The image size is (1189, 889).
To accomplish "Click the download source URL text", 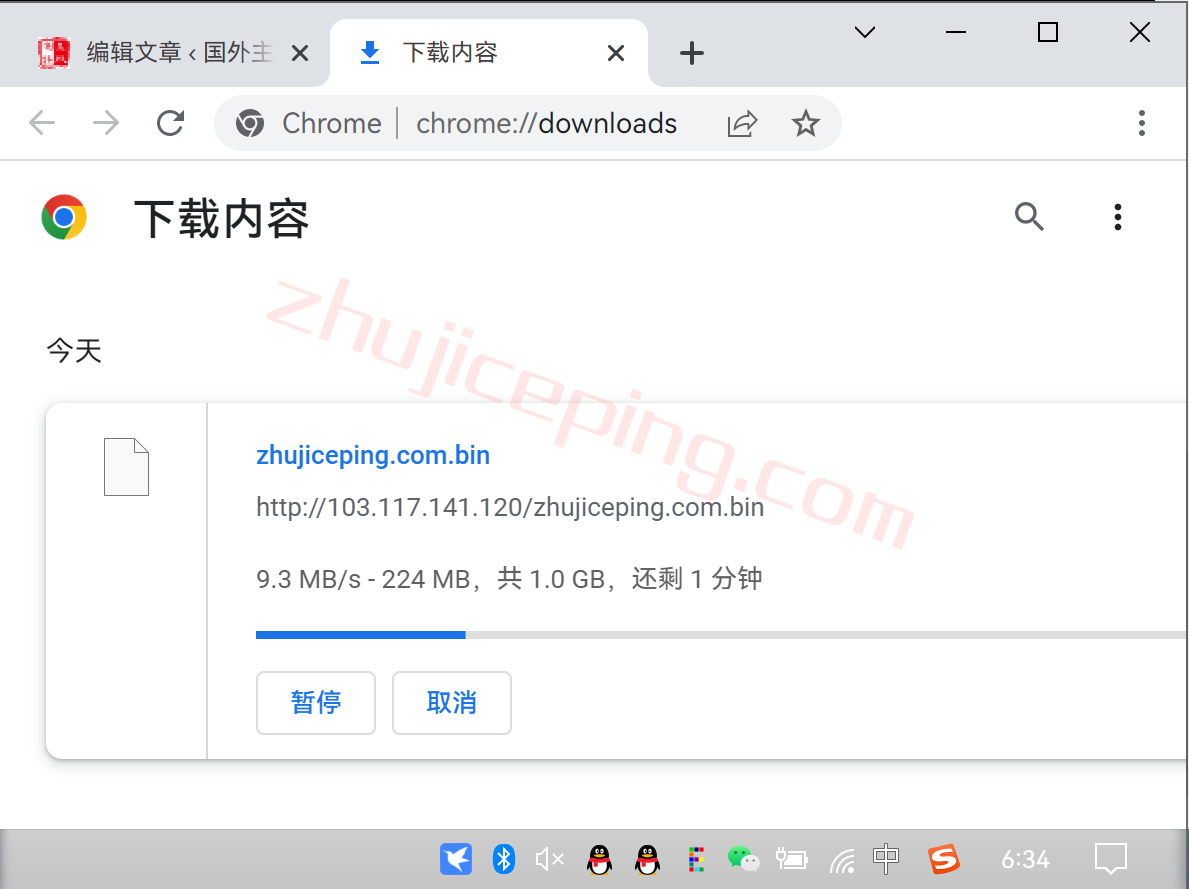I will (x=510, y=507).
